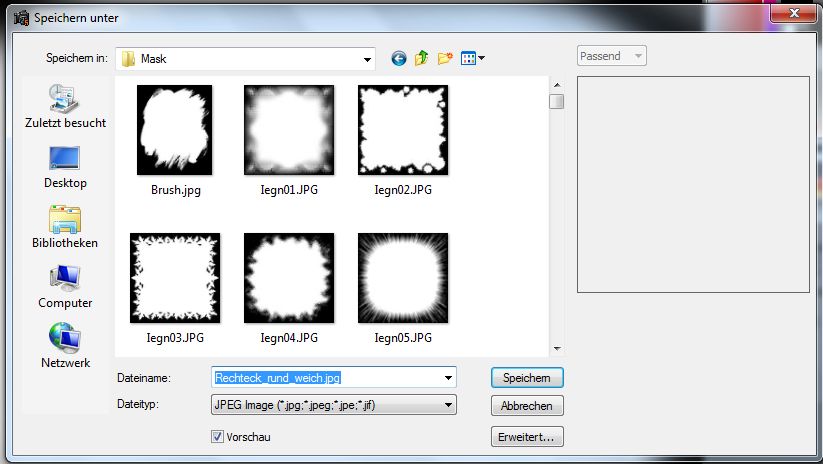Expand the Speichern in folder dropdown
Image resolution: width=823 pixels, height=464 pixels.
coord(367,58)
